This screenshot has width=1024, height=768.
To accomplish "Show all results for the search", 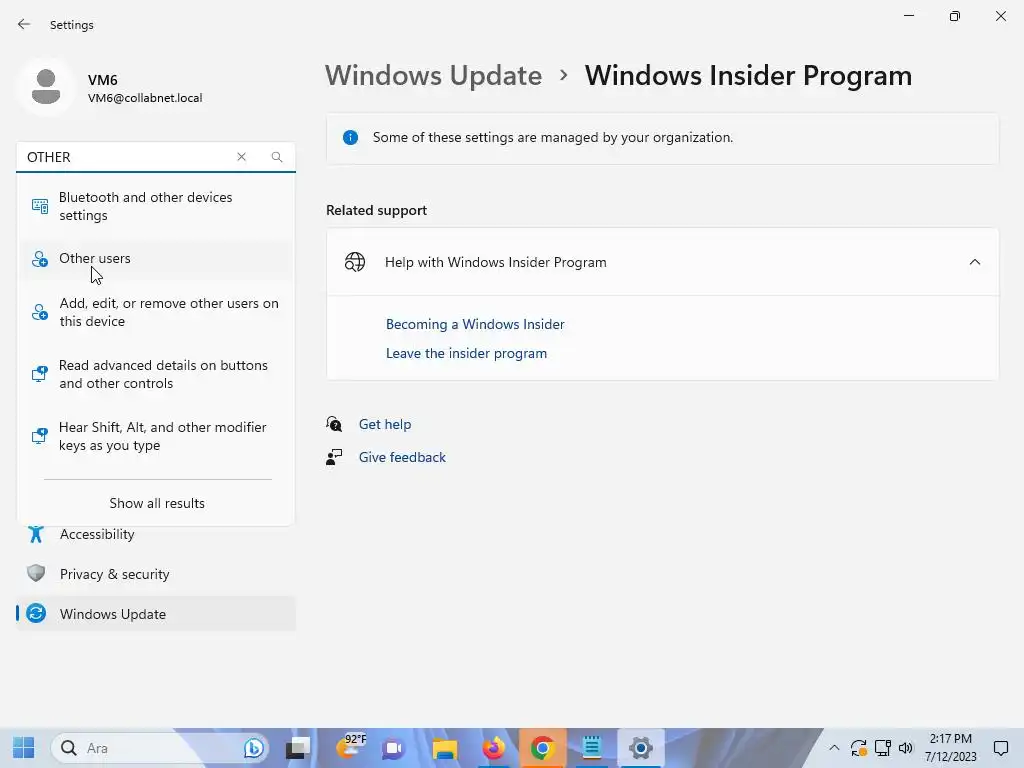I will [157, 503].
